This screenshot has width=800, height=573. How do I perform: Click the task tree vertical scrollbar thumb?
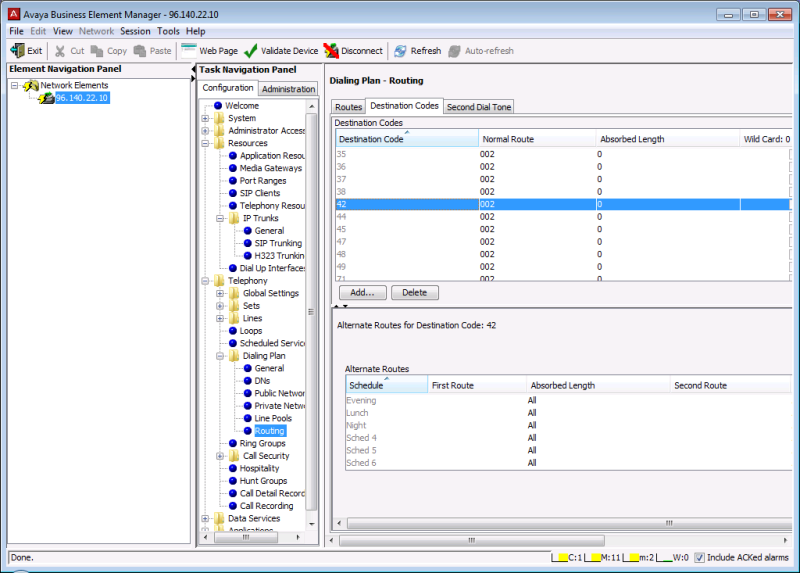(x=311, y=311)
